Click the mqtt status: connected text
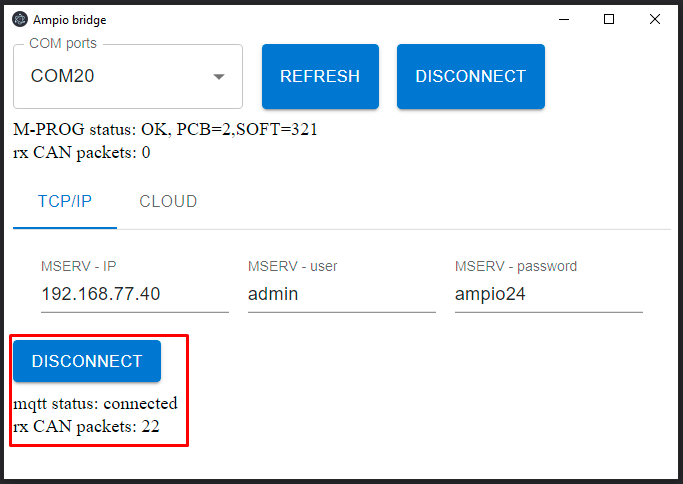Viewport: 683px width, 484px height. coord(95,404)
